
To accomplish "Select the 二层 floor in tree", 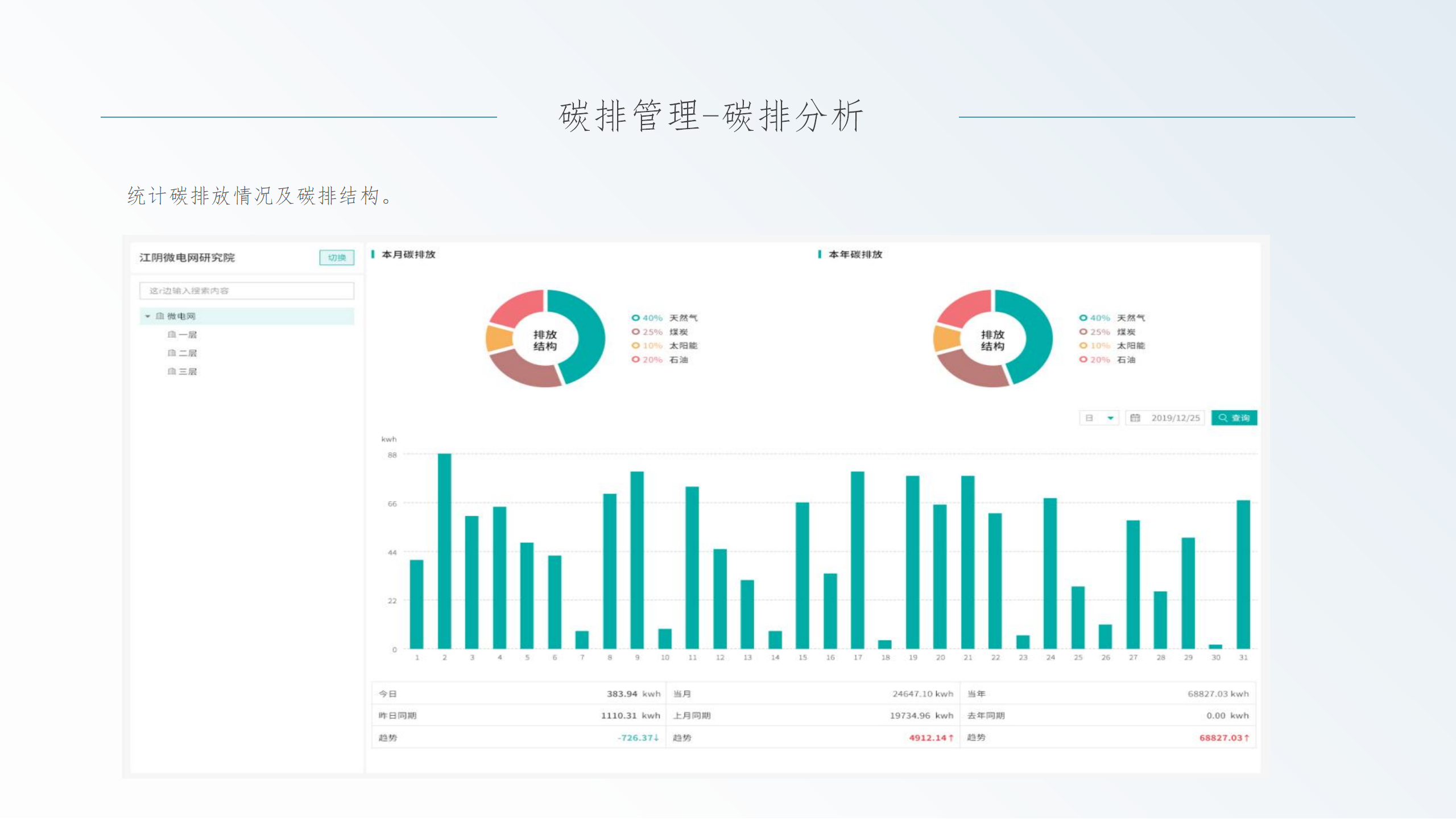I will pyautogui.click(x=188, y=353).
